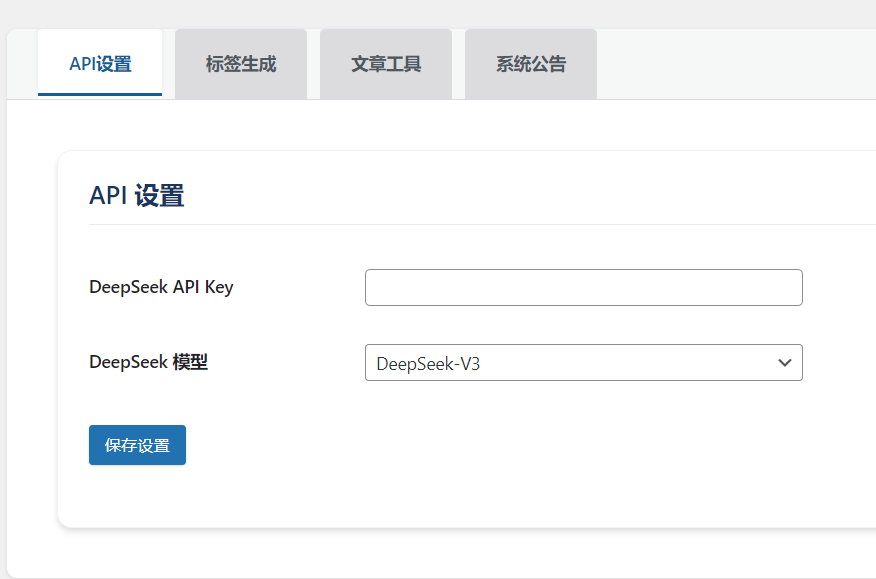Select the 系统公告 tab
Screen dimensions: 876x579
tap(531, 64)
